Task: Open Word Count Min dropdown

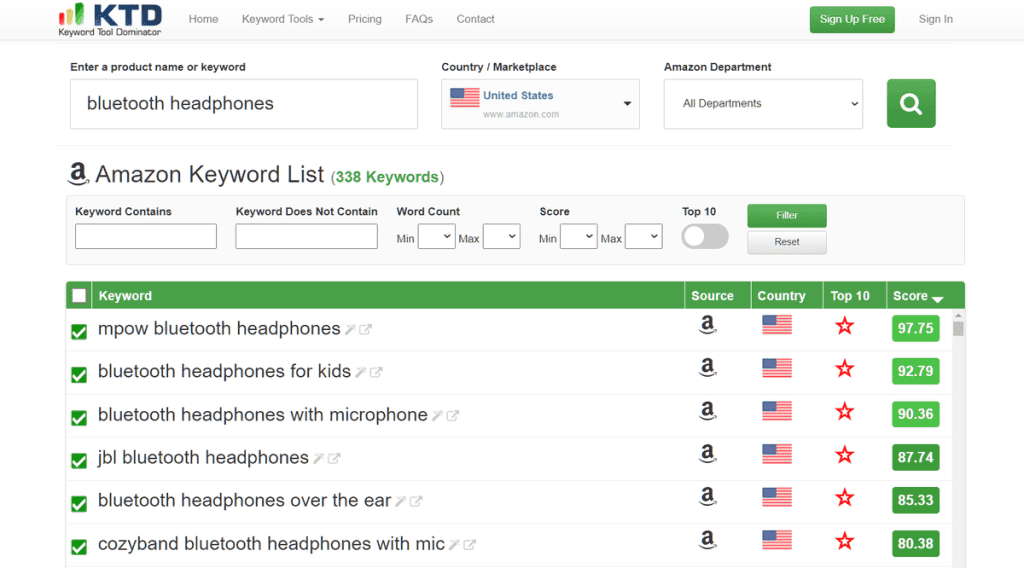Action: (x=436, y=236)
